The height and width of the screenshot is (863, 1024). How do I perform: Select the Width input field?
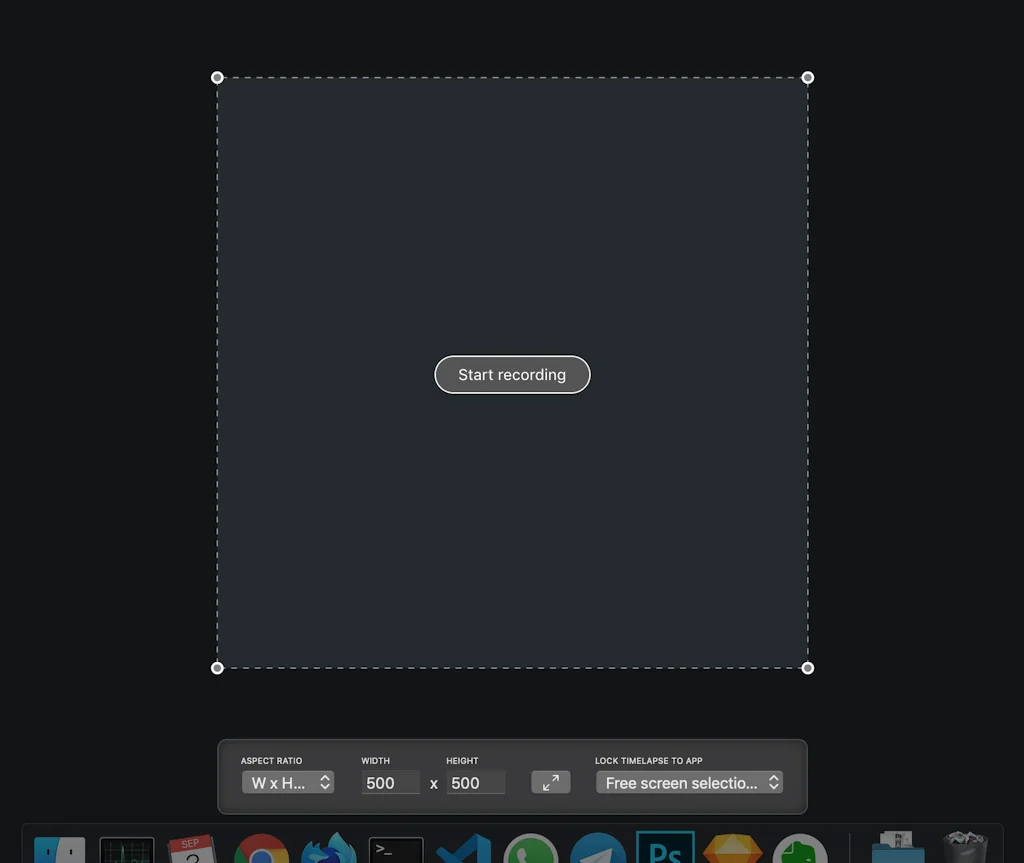pos(389,782)
